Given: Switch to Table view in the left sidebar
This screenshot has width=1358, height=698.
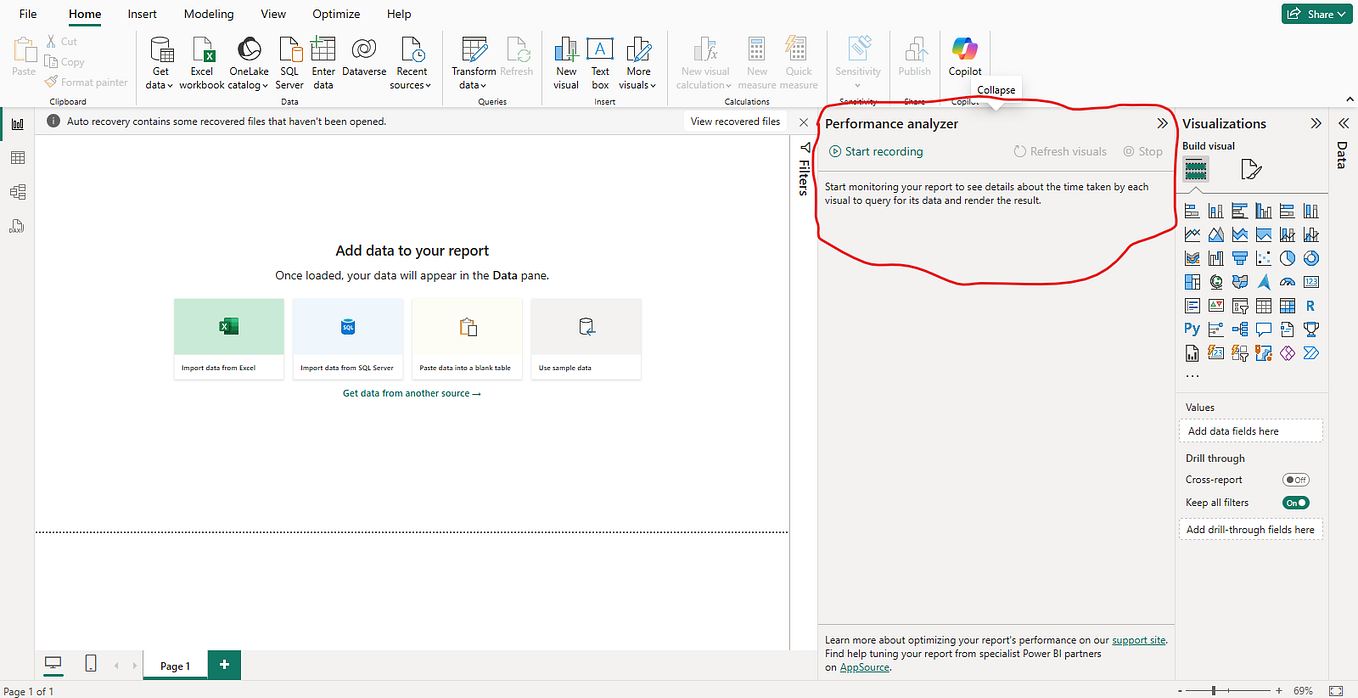Looking at the screenshot, I should 16,157.
